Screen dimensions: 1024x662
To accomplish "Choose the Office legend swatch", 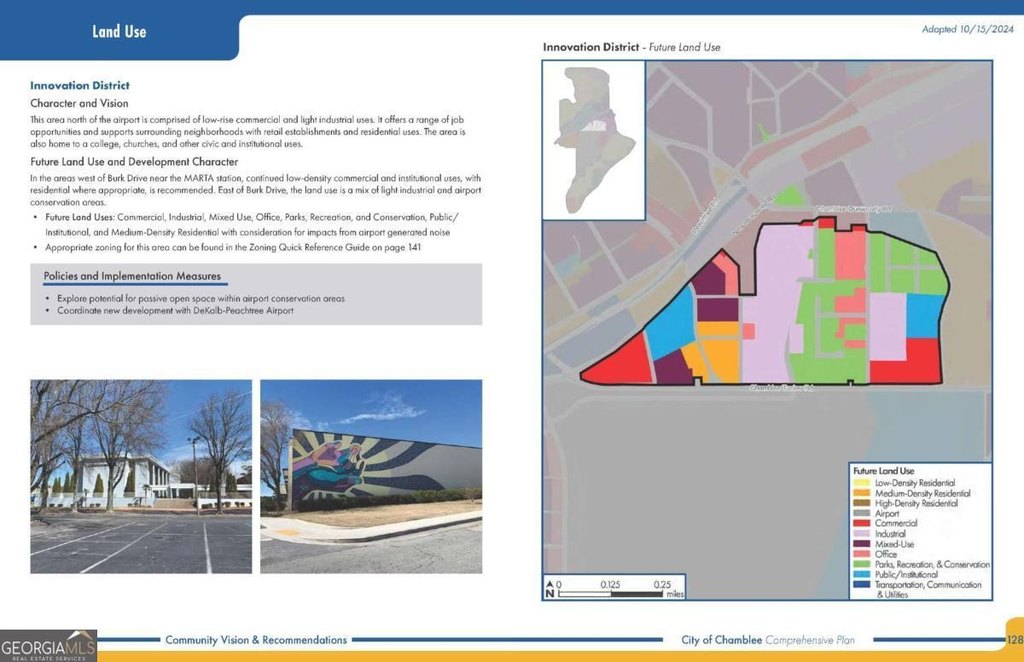I will 861,554.
